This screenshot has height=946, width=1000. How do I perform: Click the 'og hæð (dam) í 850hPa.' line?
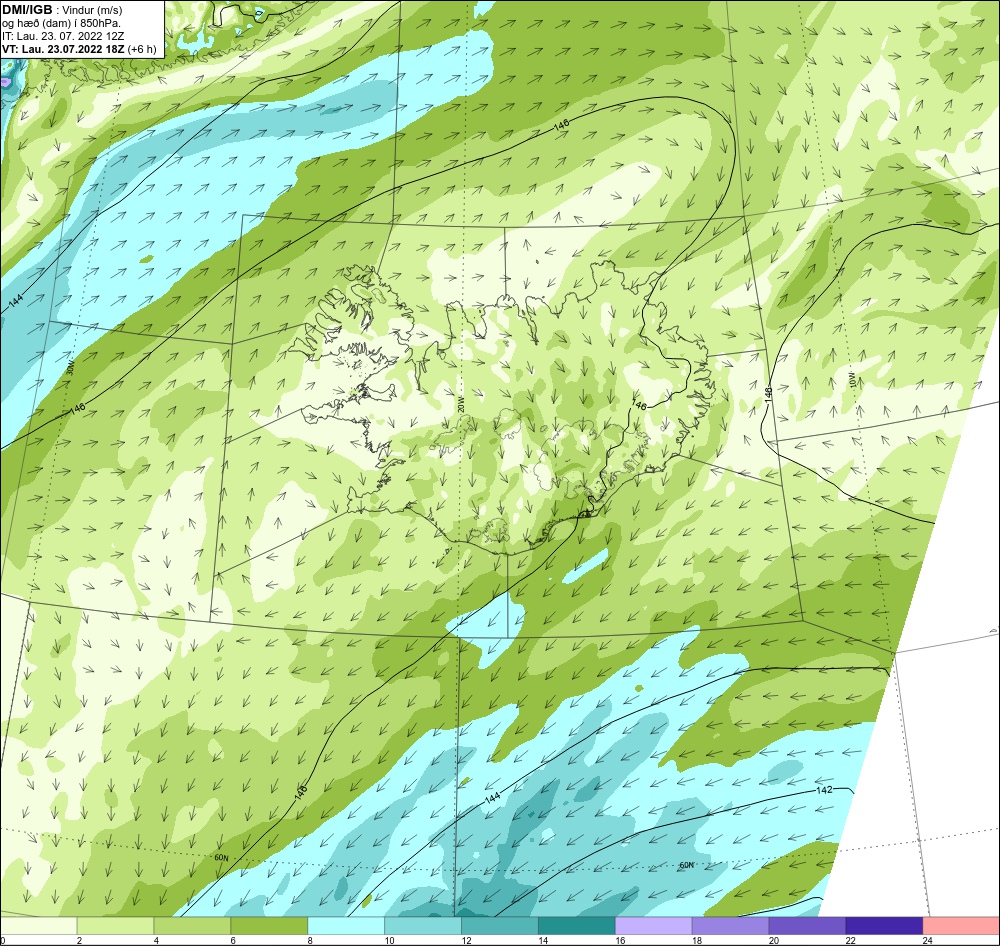61,23
